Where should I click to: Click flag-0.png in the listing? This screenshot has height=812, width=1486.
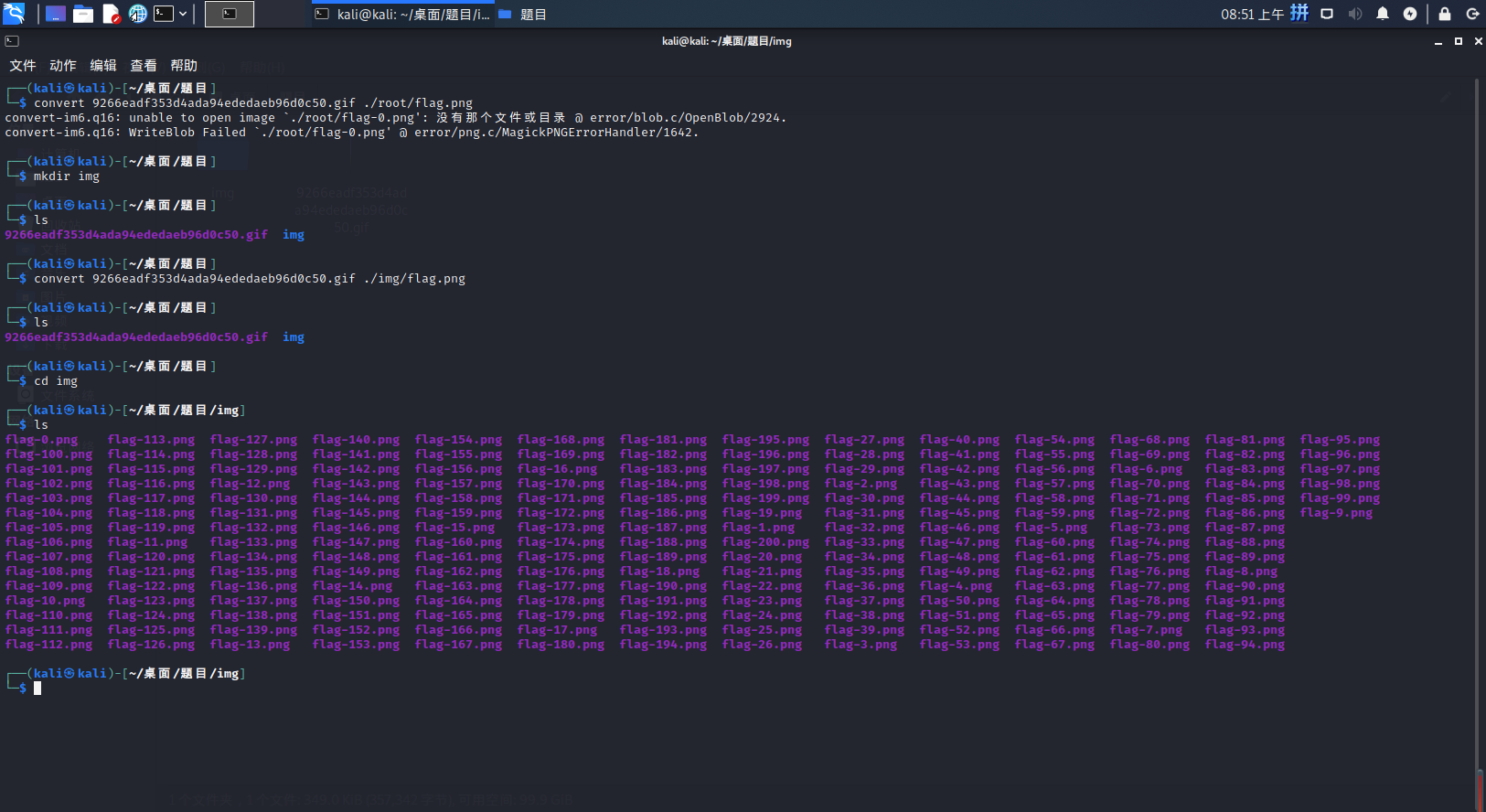click(x=41, y=440)
